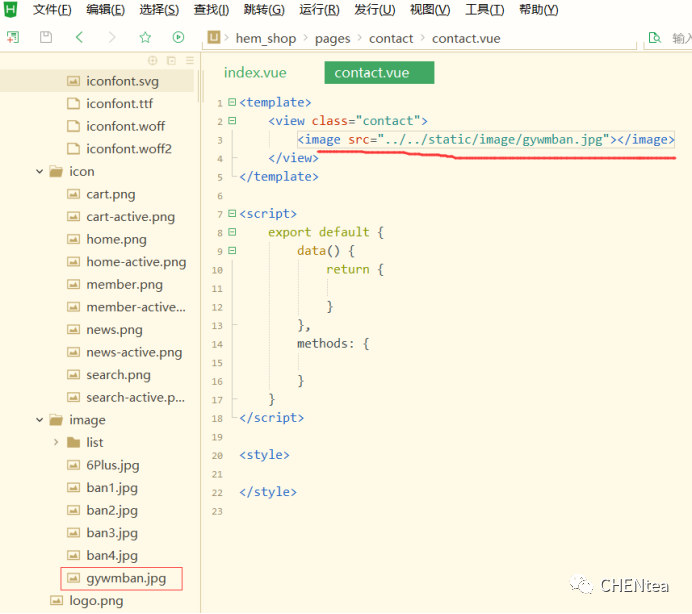This screenshot has height=614, width=692.
Task: Go forward with the right arrow icon
Action: pyautogui.click(x=112, y=37)
